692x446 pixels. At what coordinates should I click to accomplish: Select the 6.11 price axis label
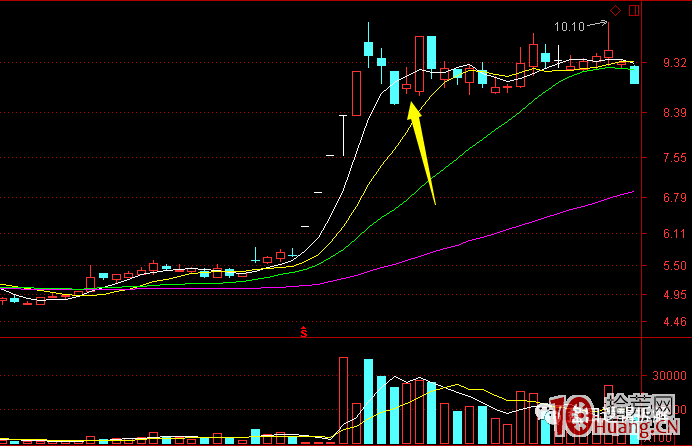[x=675, y=233]
